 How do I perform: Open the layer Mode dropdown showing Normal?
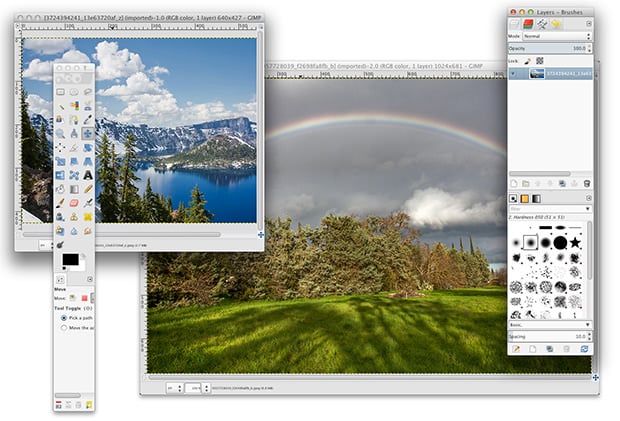click(557, 36)
